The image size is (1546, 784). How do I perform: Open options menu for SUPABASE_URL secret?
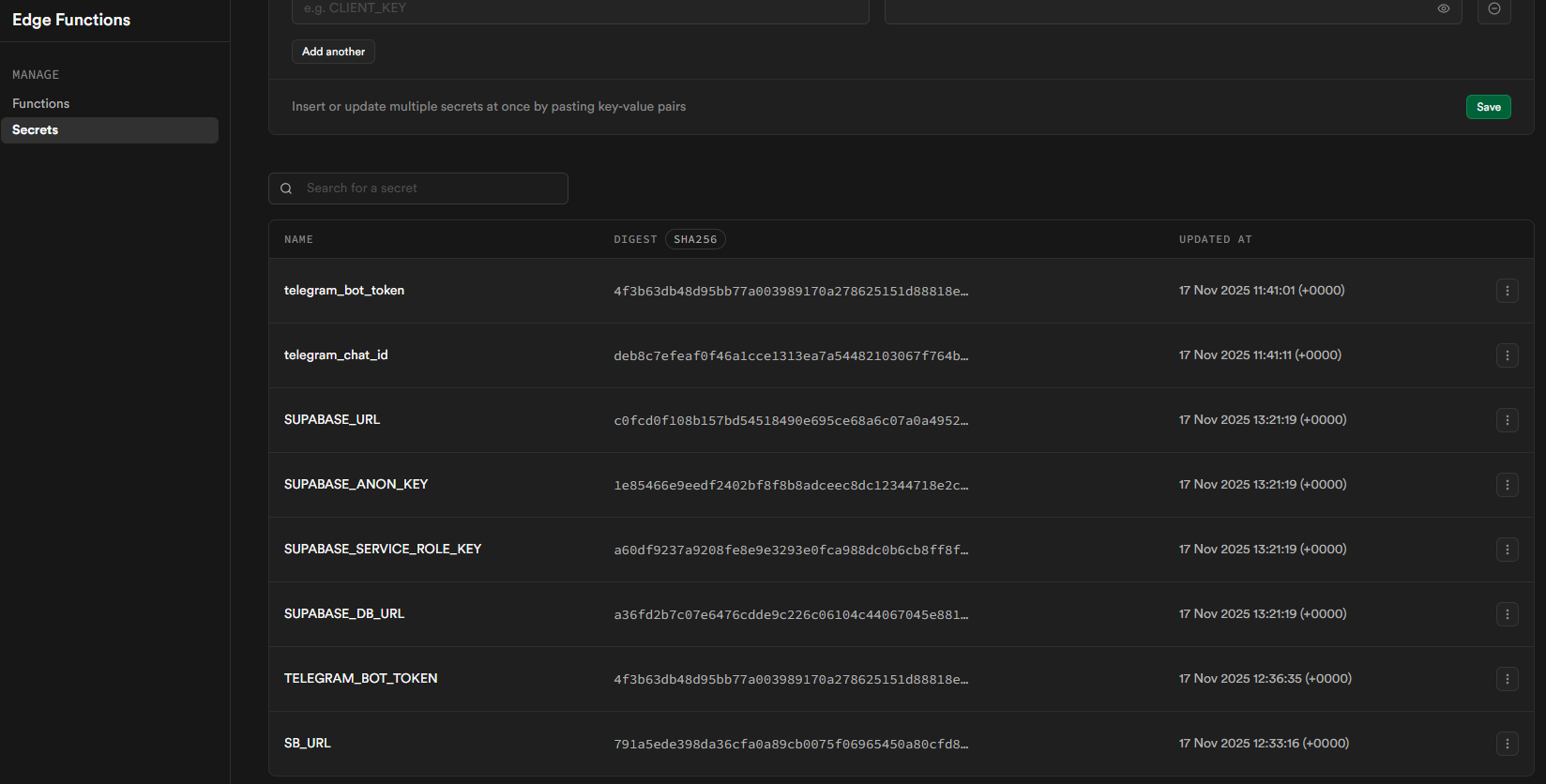click(x=1508, y=420)
